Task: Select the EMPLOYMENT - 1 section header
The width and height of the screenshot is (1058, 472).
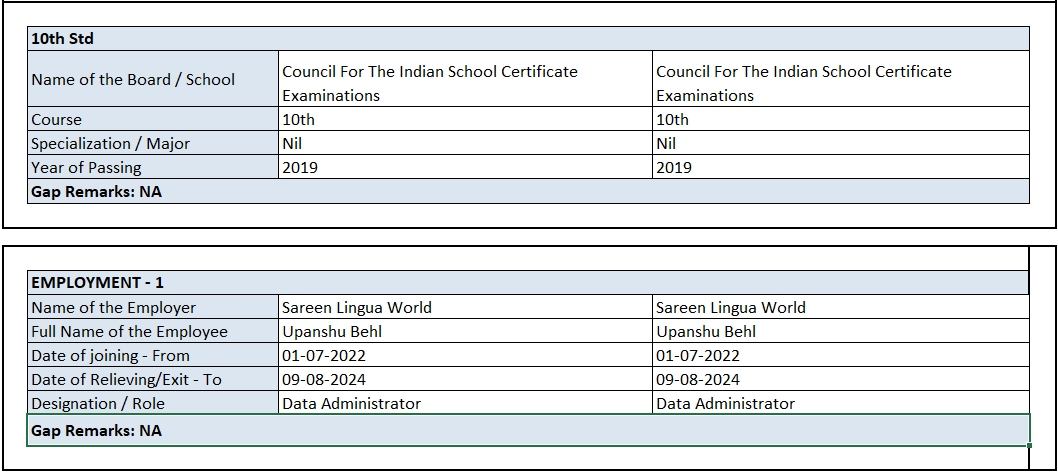Action: click(97, 283)
